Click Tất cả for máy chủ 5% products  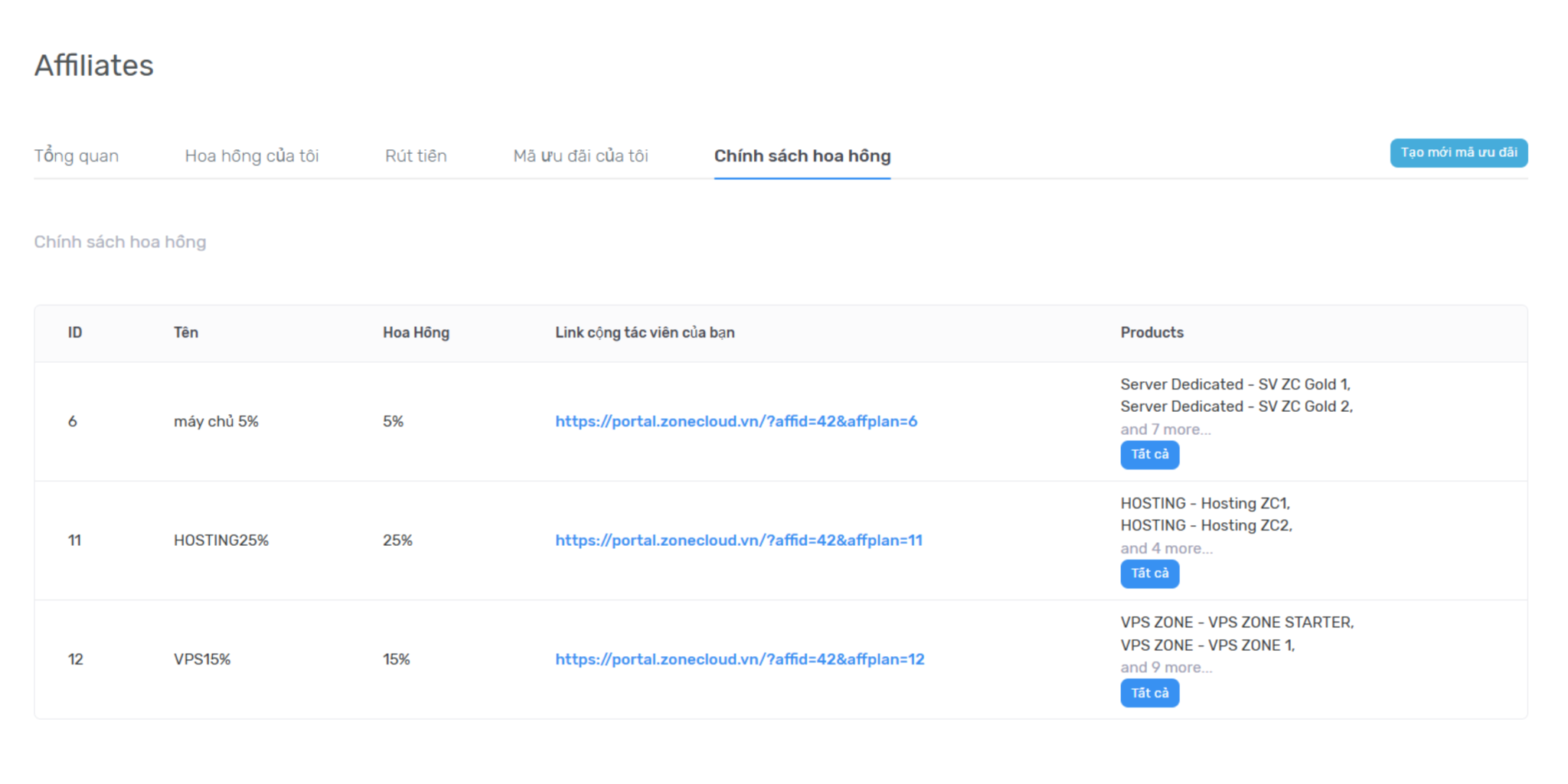tap(1149, 455)
